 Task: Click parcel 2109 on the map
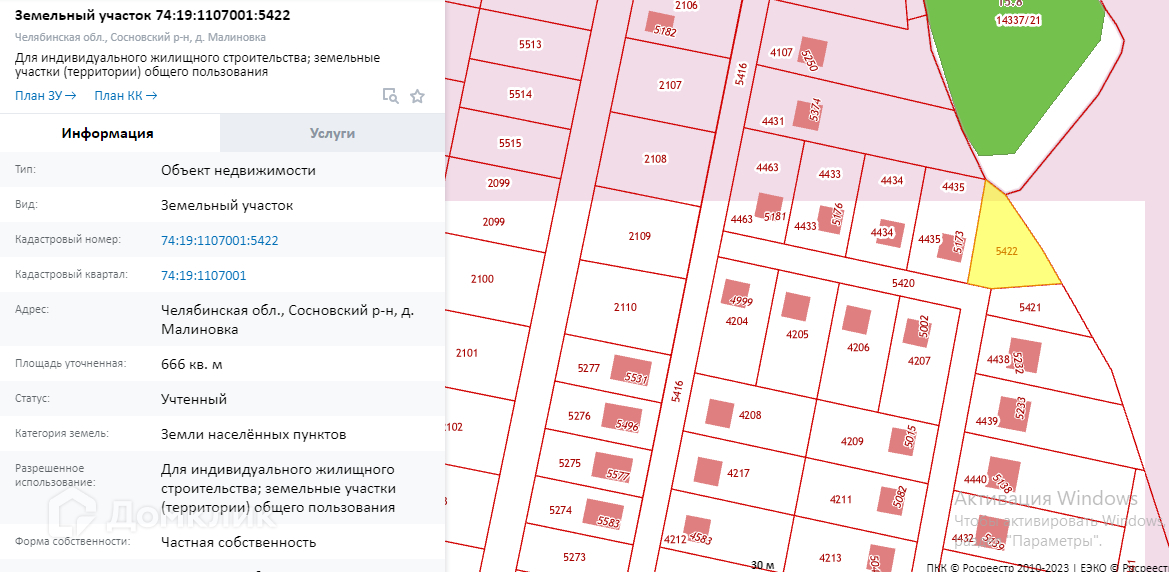pos(640,236)
